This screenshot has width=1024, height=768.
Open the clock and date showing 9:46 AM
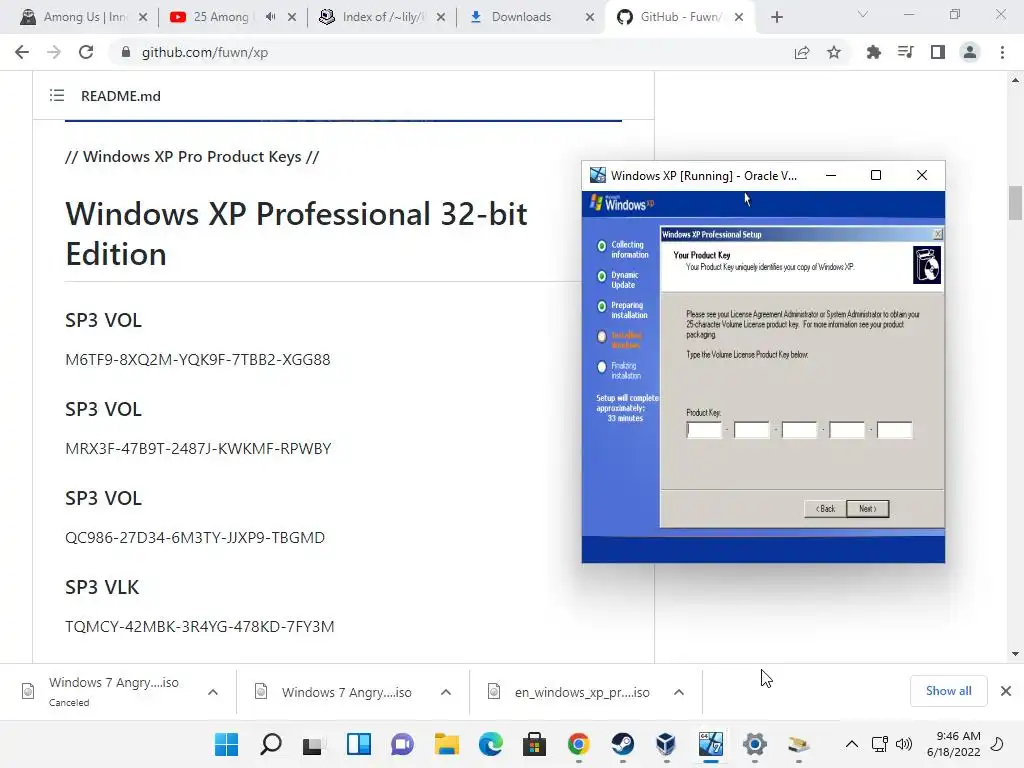click(954, 744)
